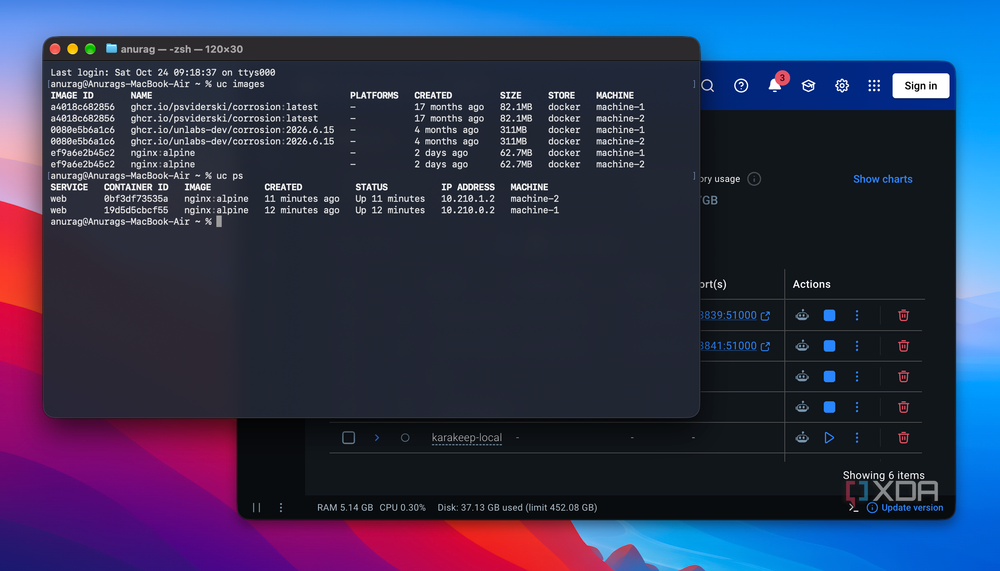Click the Sign in button in Docker Desktop
Screen dimensions: 1000x571
coord(920,85)
